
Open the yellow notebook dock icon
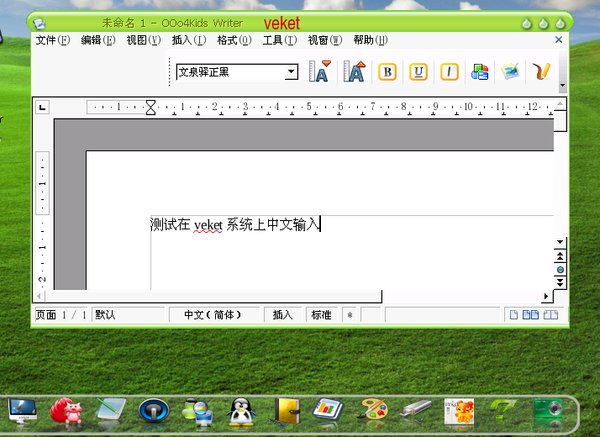[x=286, y=411]
